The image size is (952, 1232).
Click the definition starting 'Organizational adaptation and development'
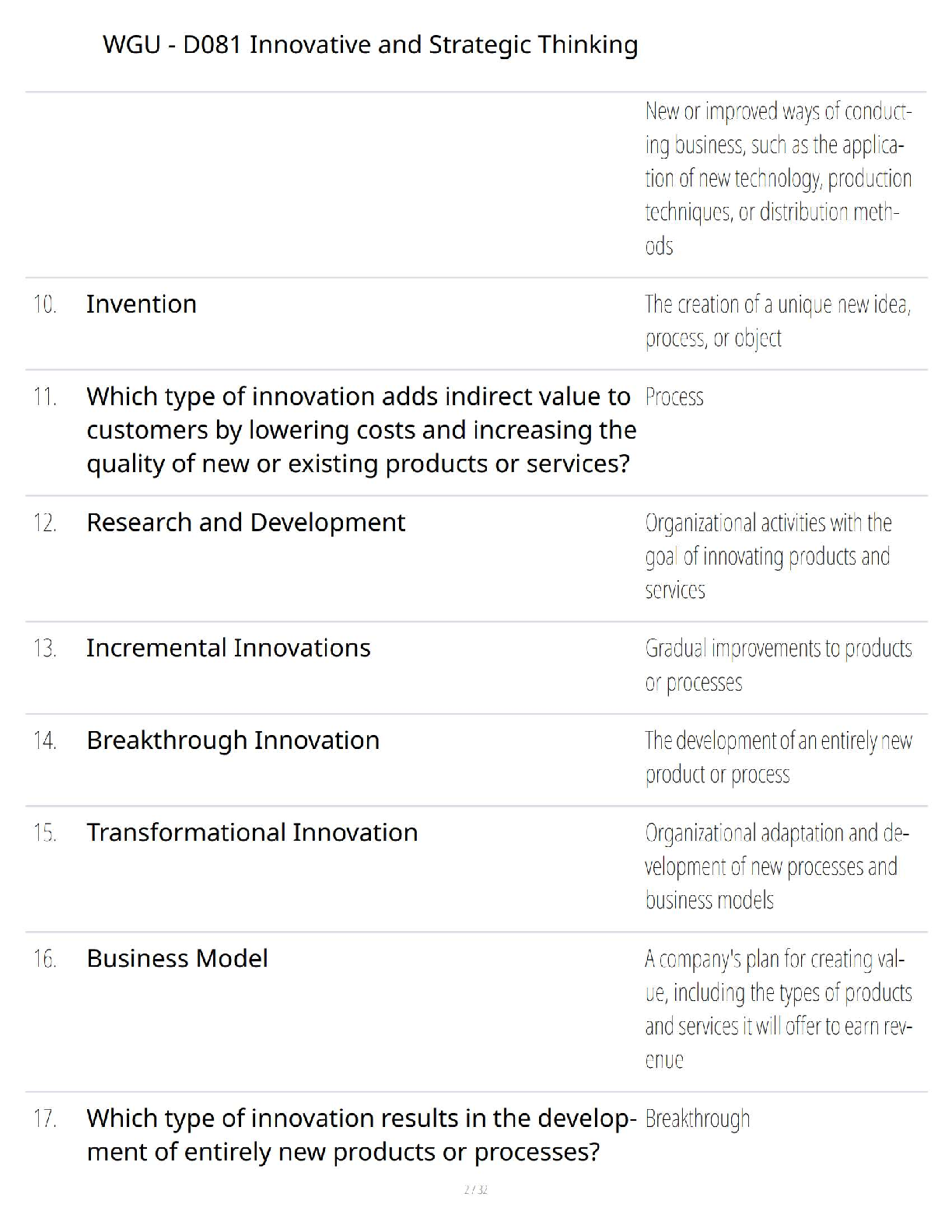775,866
